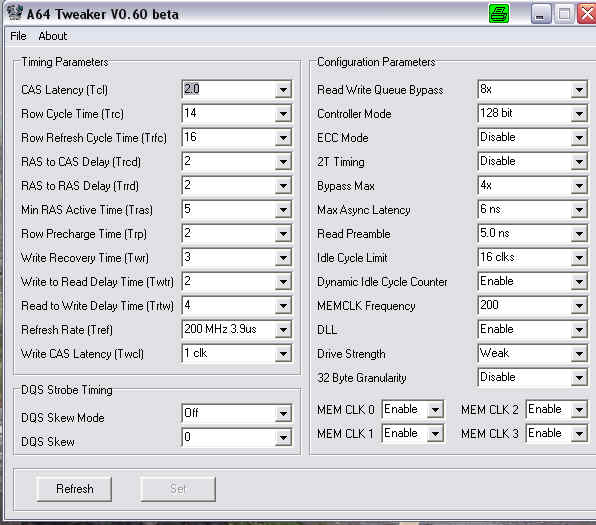Click the 'CAS Latency (Tcl)' label
The height and width of the screenshot is (525, 596).
click(64, 90)
